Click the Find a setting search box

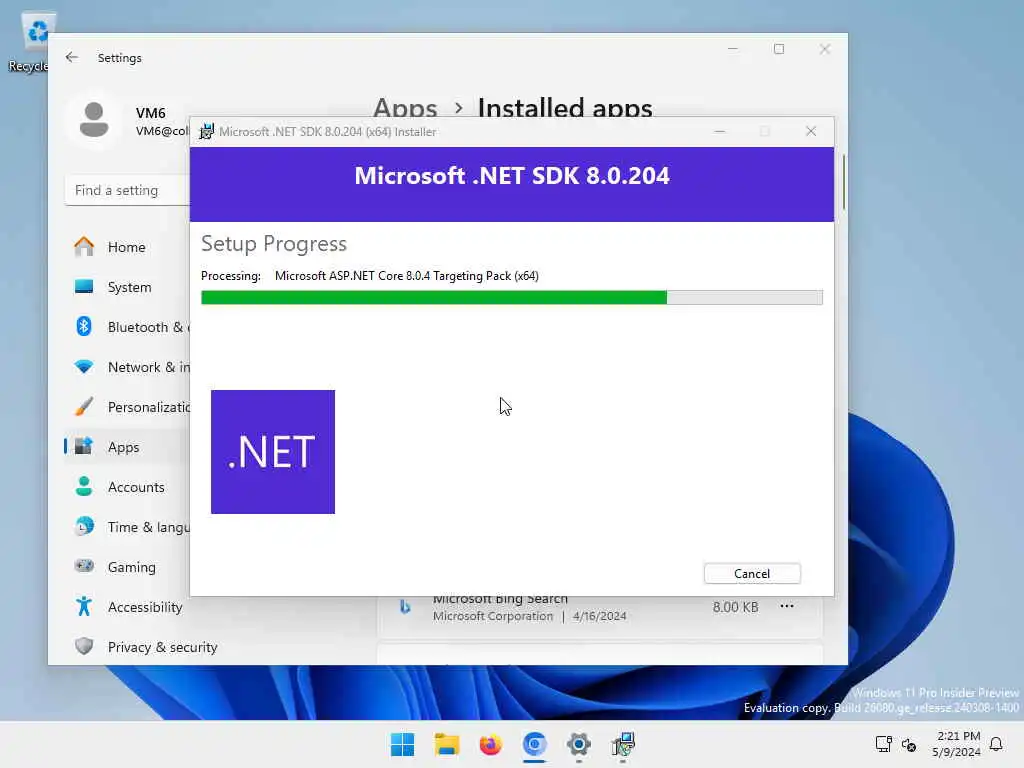click(127, 190)
